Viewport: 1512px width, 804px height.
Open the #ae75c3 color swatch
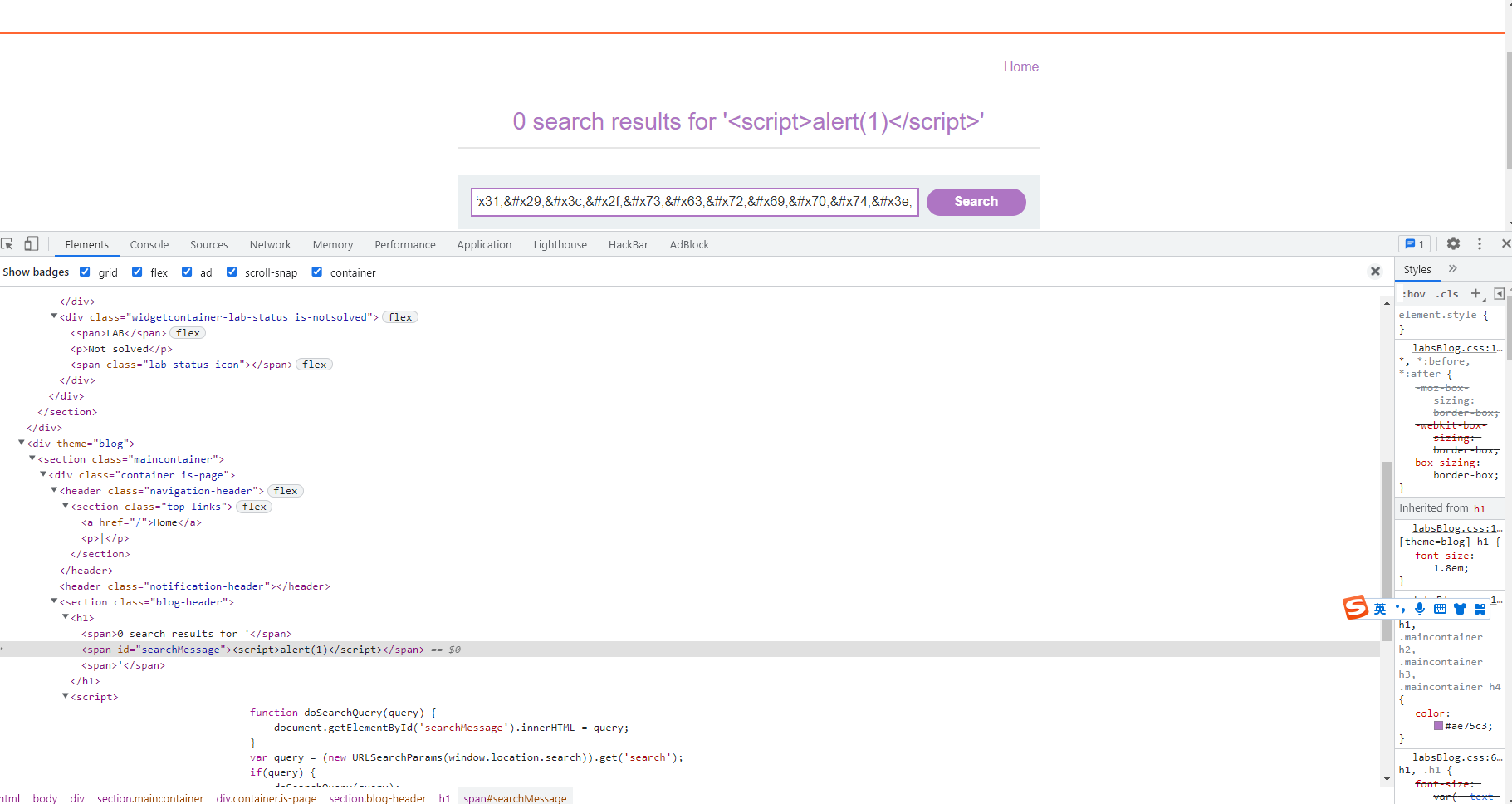click(x=1438, y=725)
